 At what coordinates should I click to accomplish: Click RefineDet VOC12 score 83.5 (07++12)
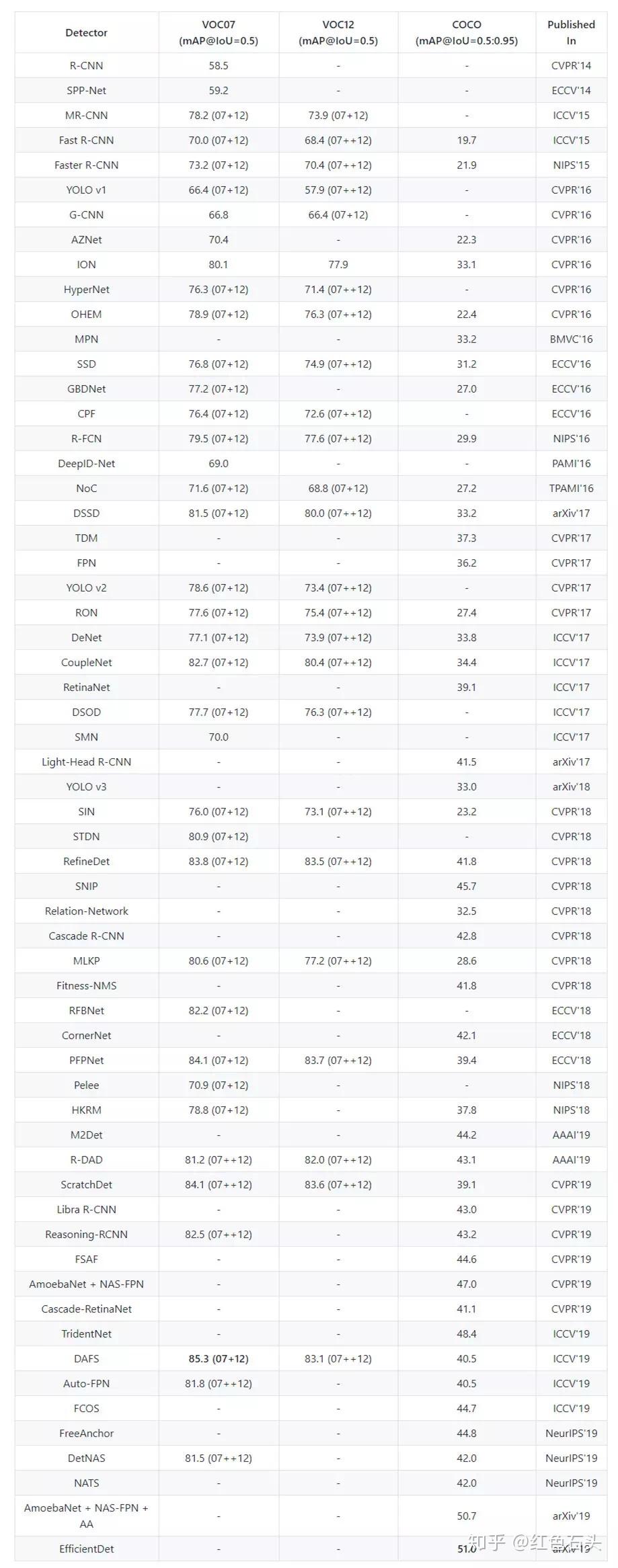pos(338,861)
